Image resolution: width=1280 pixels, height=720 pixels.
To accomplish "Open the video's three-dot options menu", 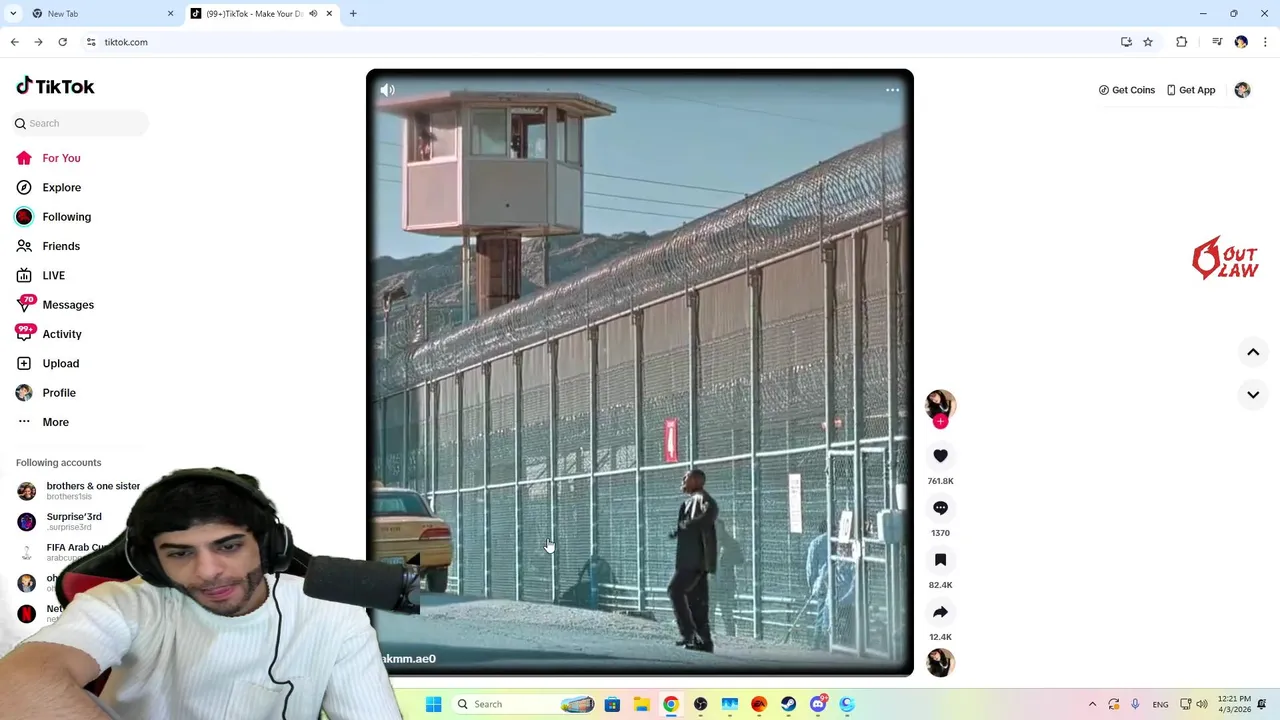I will pos(892,90).
